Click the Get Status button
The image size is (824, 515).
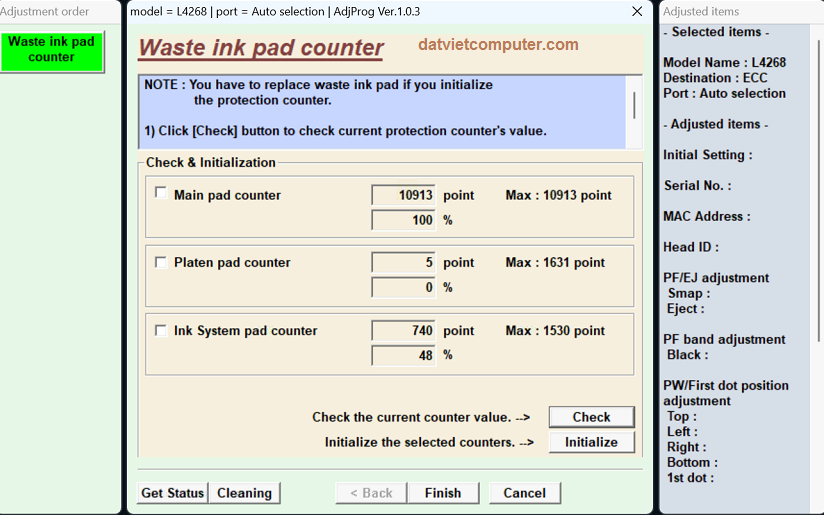coord(172,493)
